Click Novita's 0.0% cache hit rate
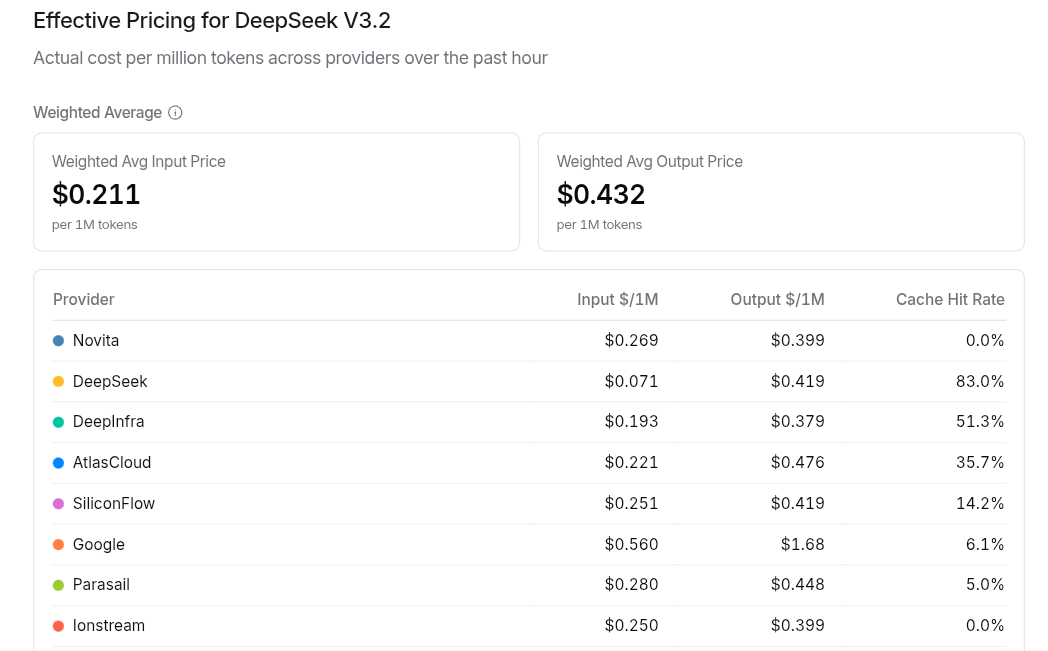1048x651 pixels. [985, 341]
